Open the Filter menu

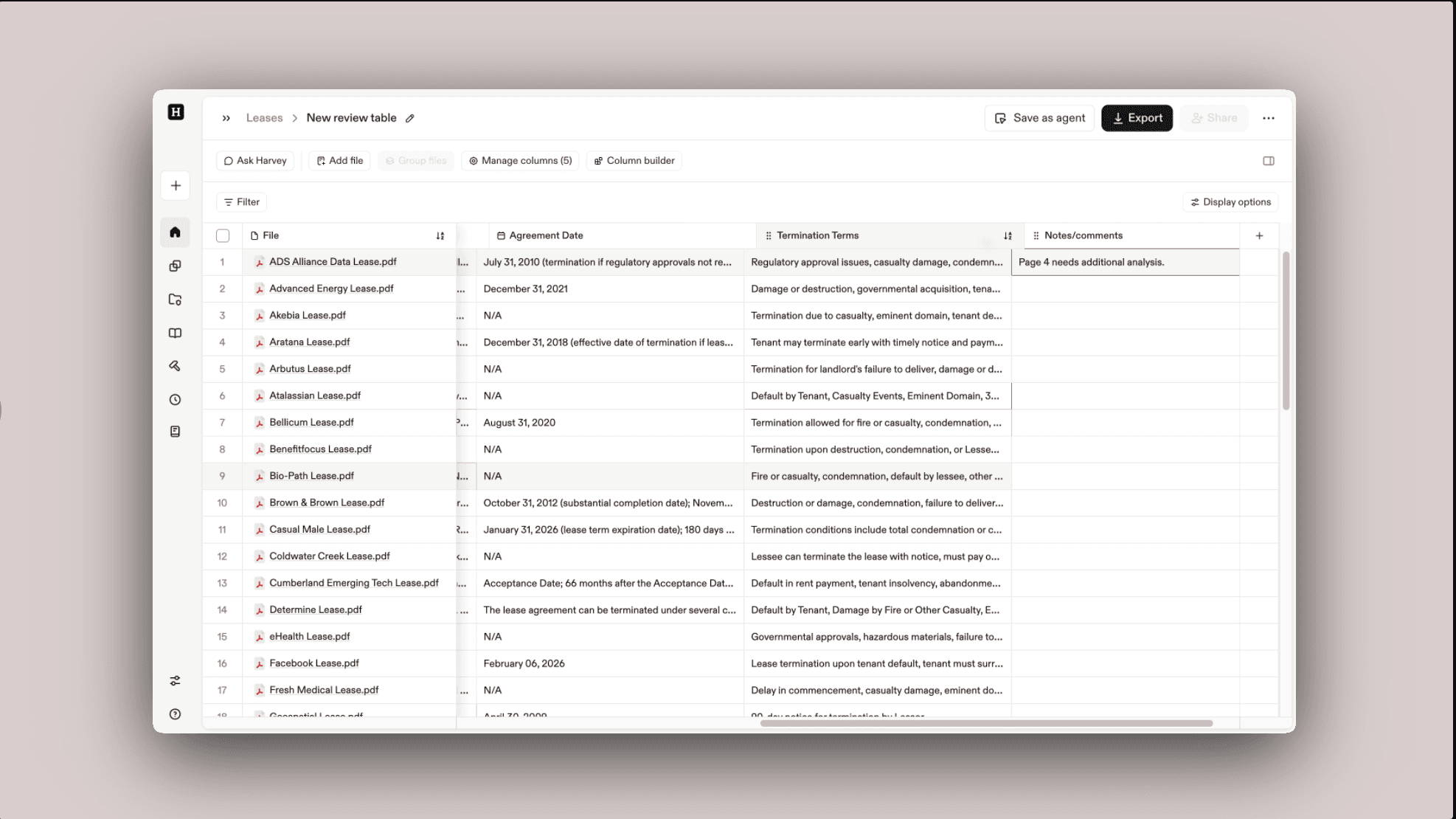[242, 202]
